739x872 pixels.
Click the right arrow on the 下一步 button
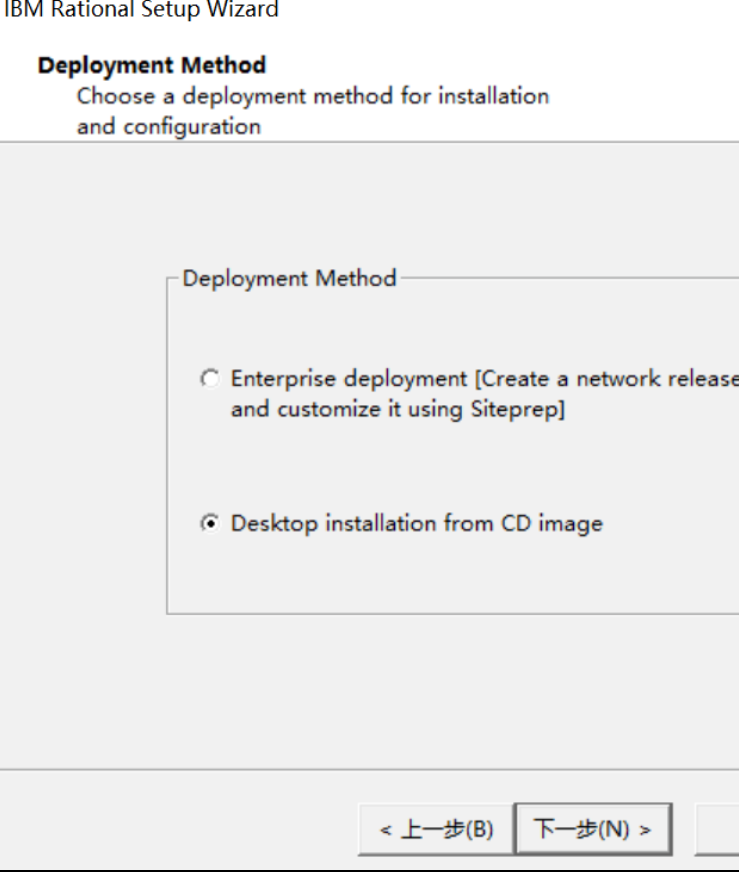(x=645, y=830)
